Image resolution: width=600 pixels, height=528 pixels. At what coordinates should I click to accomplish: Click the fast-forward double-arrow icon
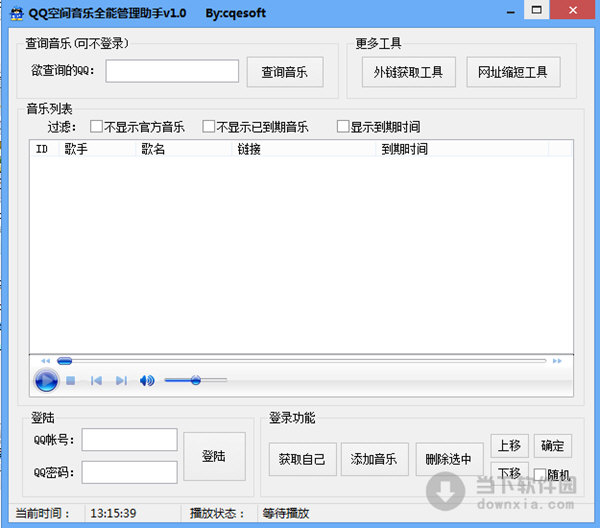tap(557, 361)
